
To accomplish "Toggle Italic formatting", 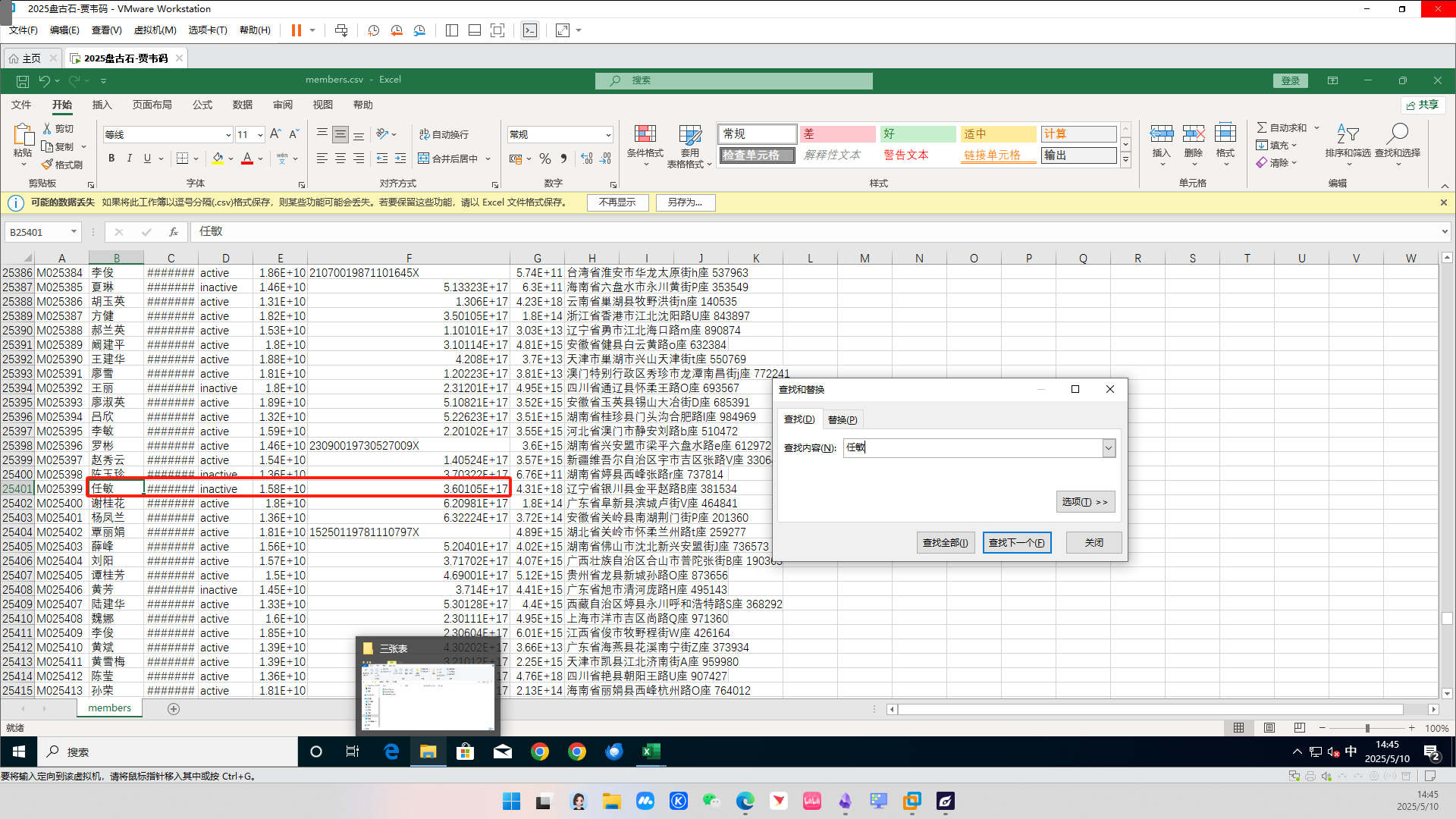I will (130, 158).
